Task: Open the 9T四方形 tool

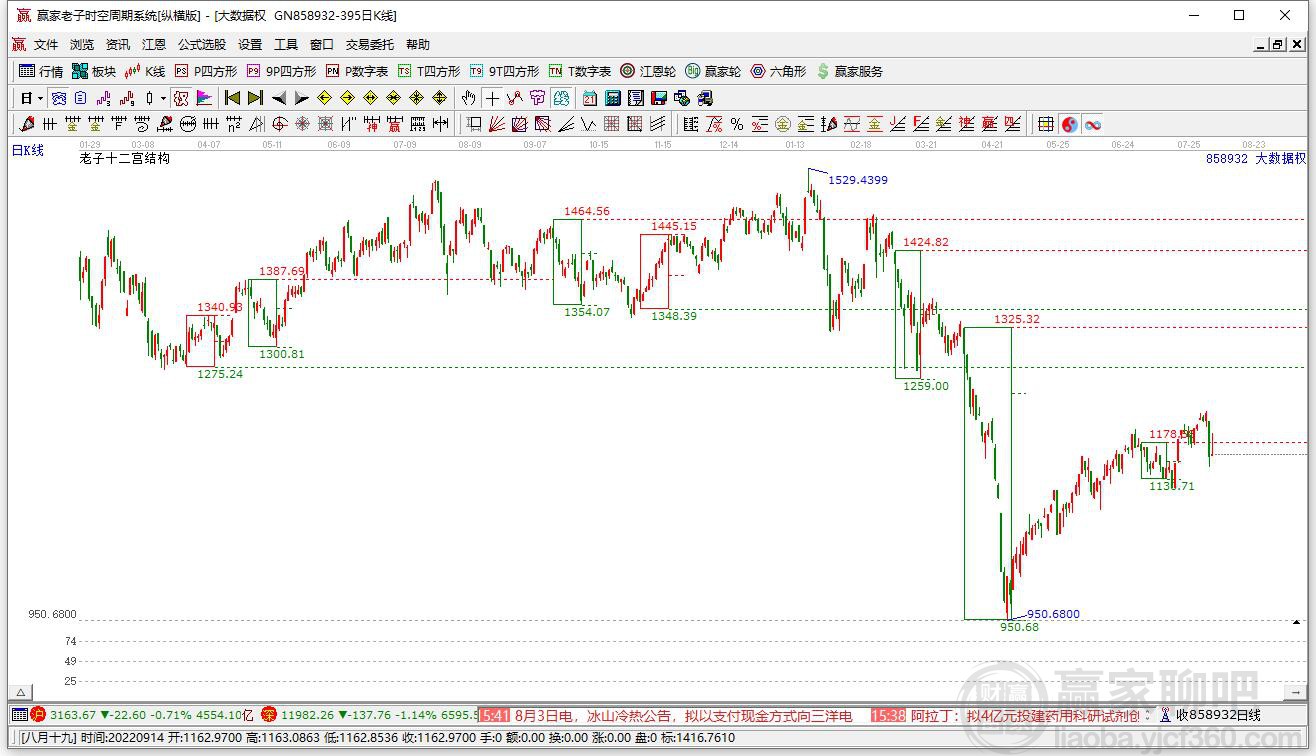Action: coord(504,71)
